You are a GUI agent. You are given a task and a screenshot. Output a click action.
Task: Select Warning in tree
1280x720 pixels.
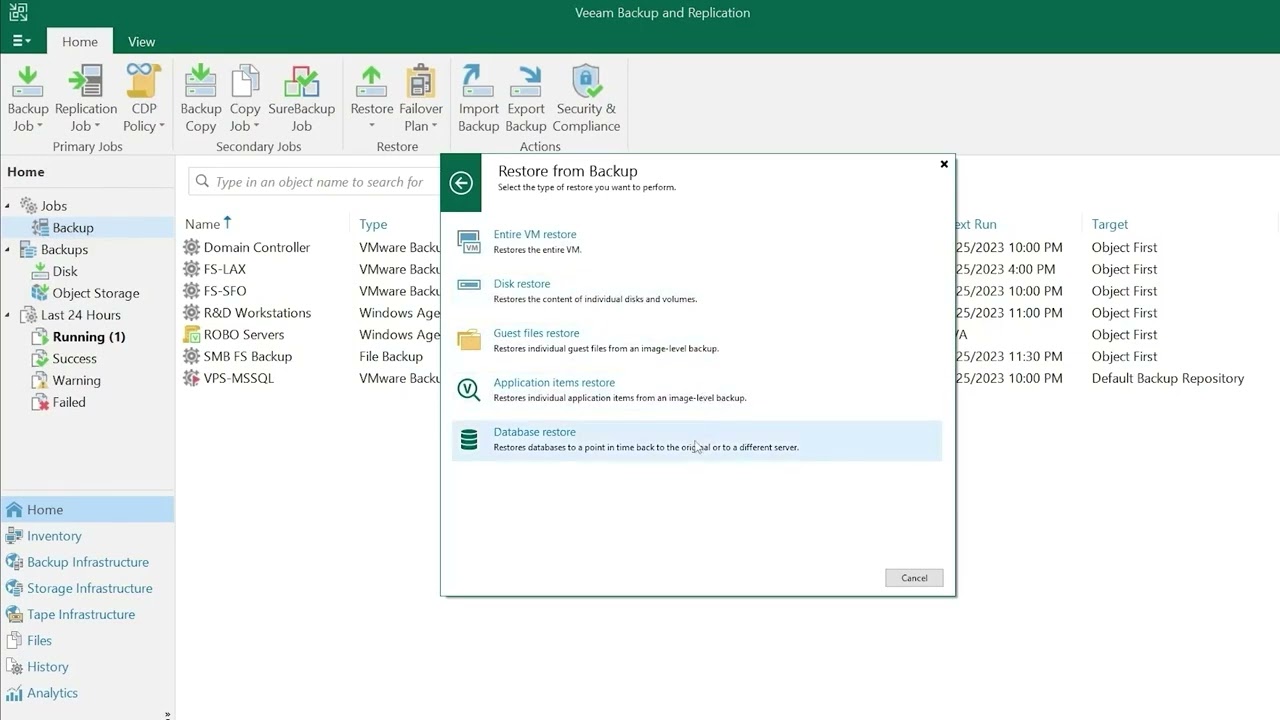[x=77, y=380]
